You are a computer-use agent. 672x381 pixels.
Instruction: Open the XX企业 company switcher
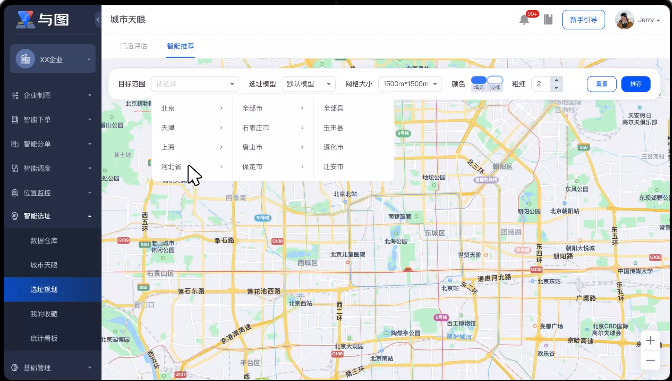pyautogui.click(x=53, y=59)
